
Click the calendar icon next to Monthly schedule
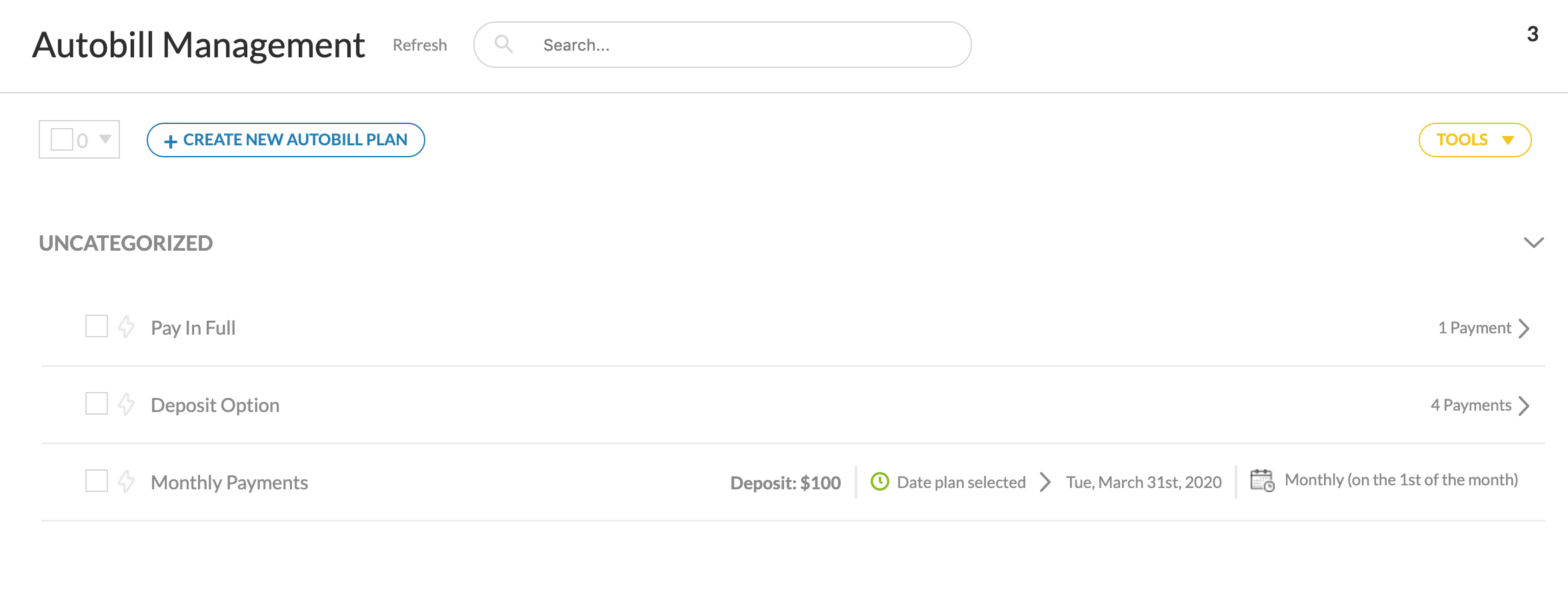click(x=1262, y=481)
